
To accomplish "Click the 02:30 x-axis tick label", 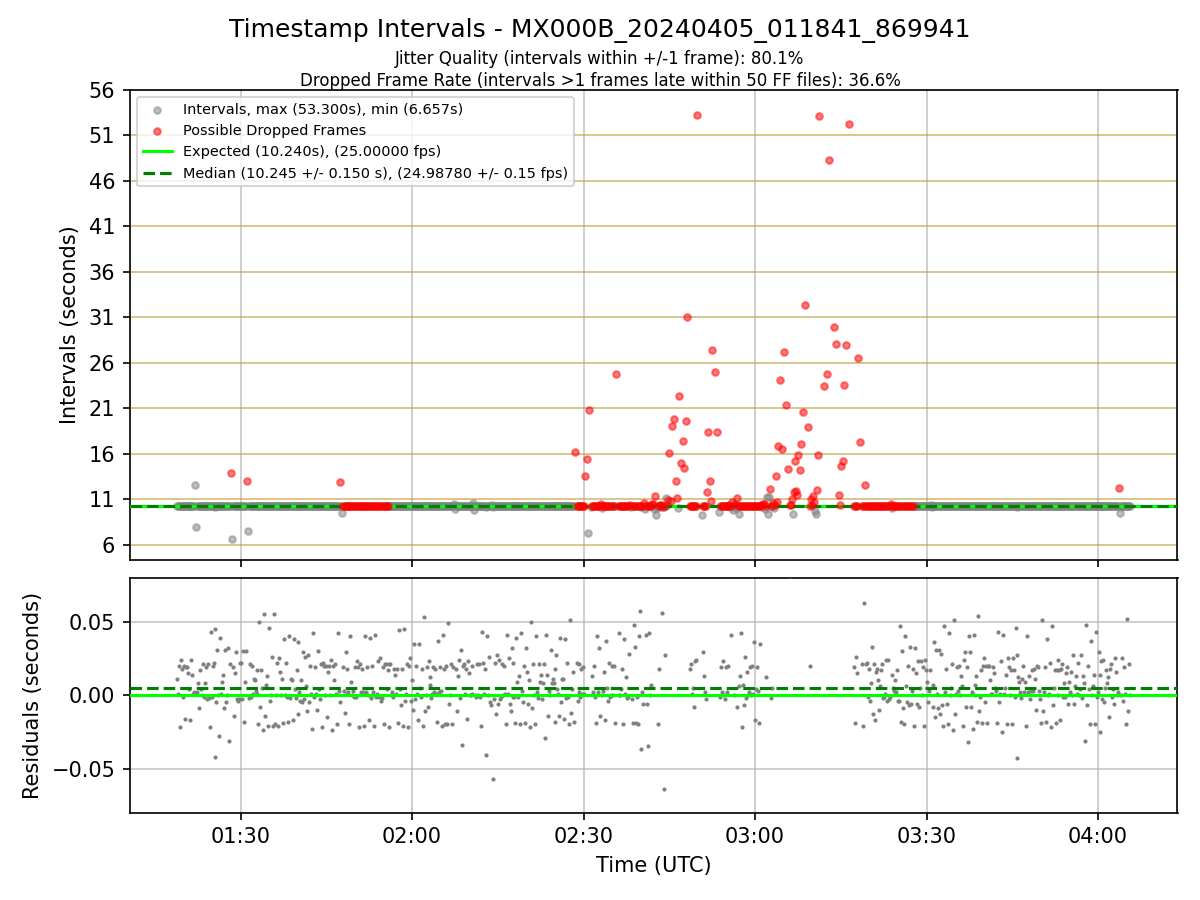I will tap(584, 834).
